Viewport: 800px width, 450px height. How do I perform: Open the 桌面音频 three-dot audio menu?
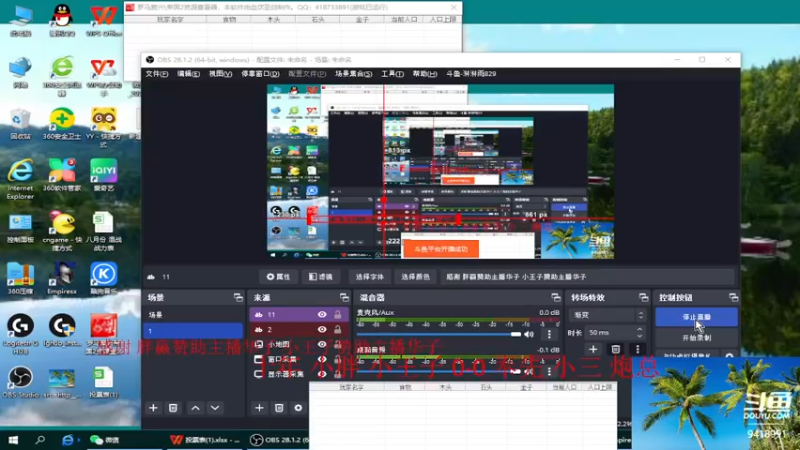click(549, 371)
